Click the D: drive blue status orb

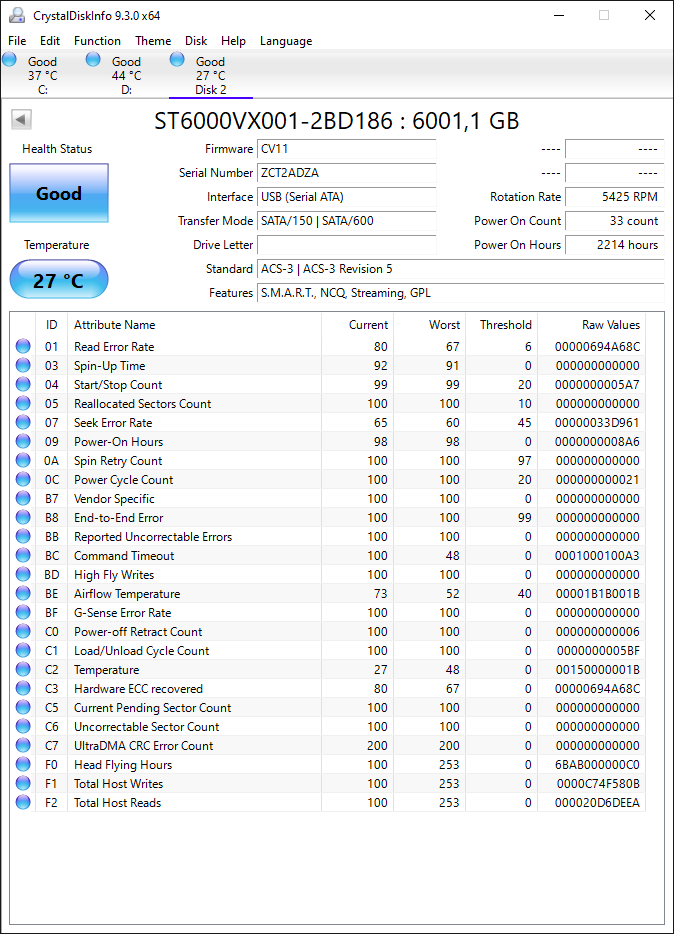pyautogui.click(x=93, y=59)
